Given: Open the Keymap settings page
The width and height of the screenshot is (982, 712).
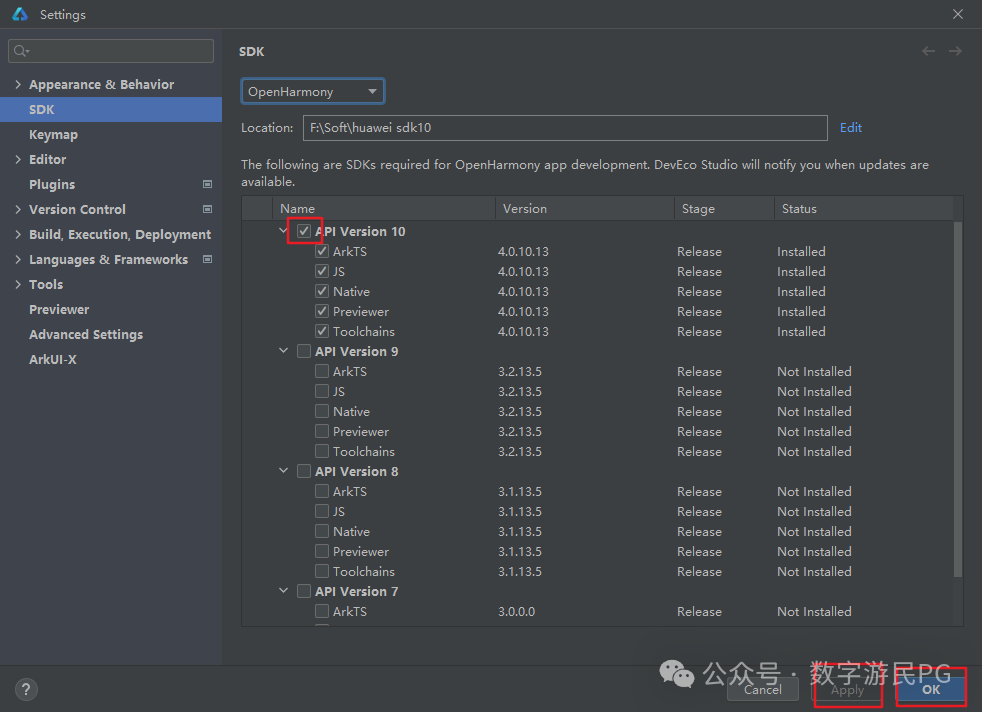Looking at the screenshot, I should (x=53, y=135).
